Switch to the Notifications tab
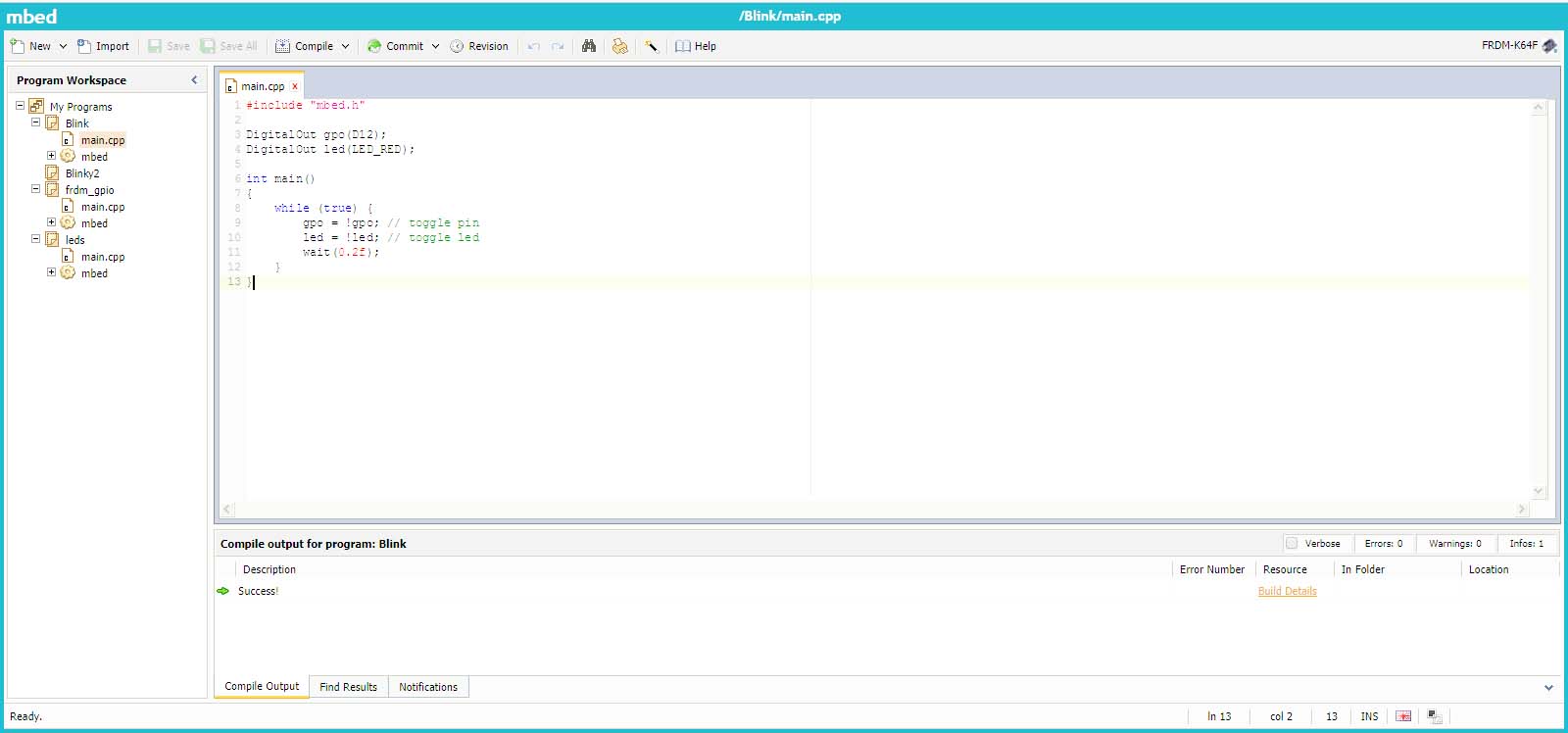Screen dimensions: 1568x733 click(428, 687)
